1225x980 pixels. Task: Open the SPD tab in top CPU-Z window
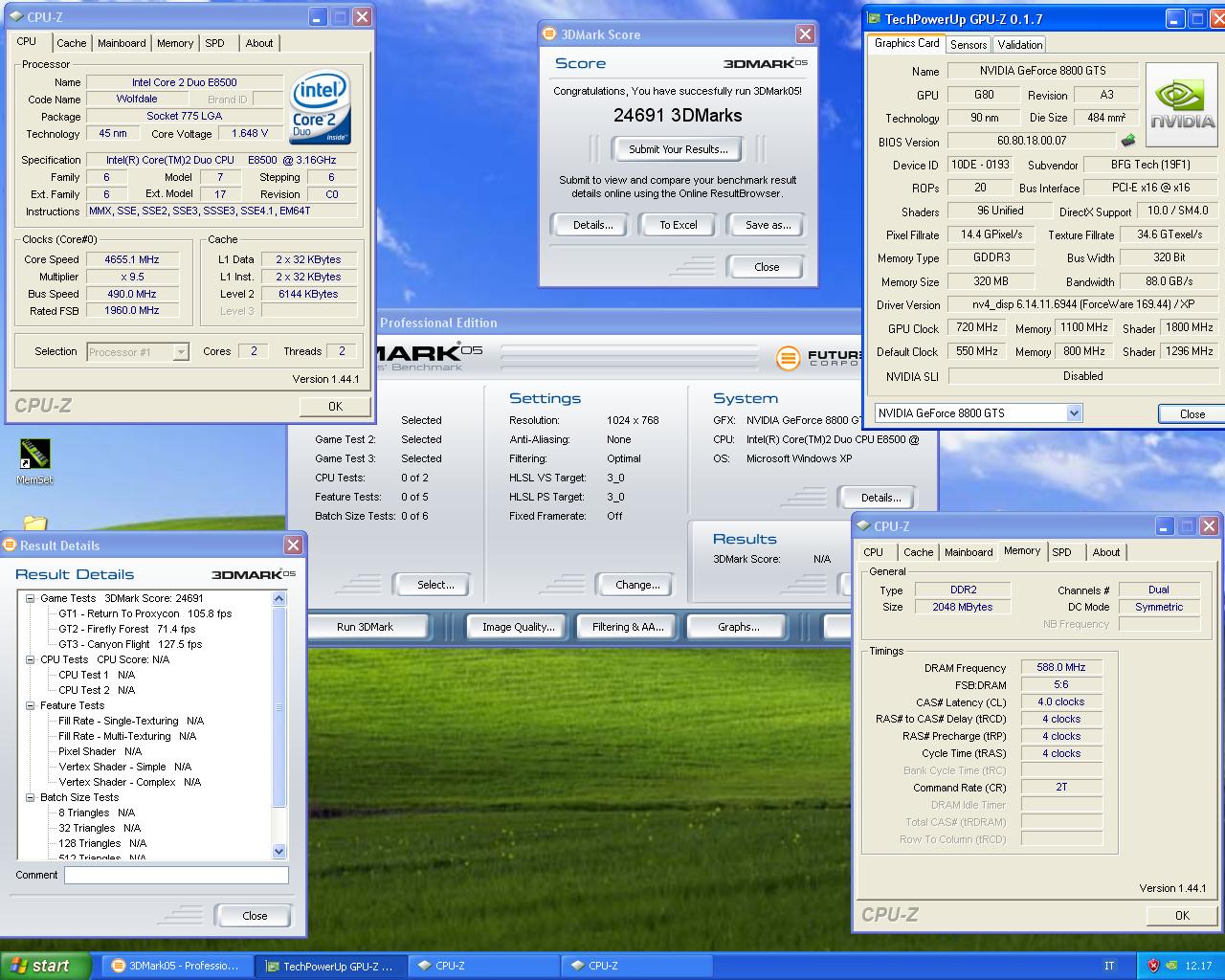(x=214, y=43)
